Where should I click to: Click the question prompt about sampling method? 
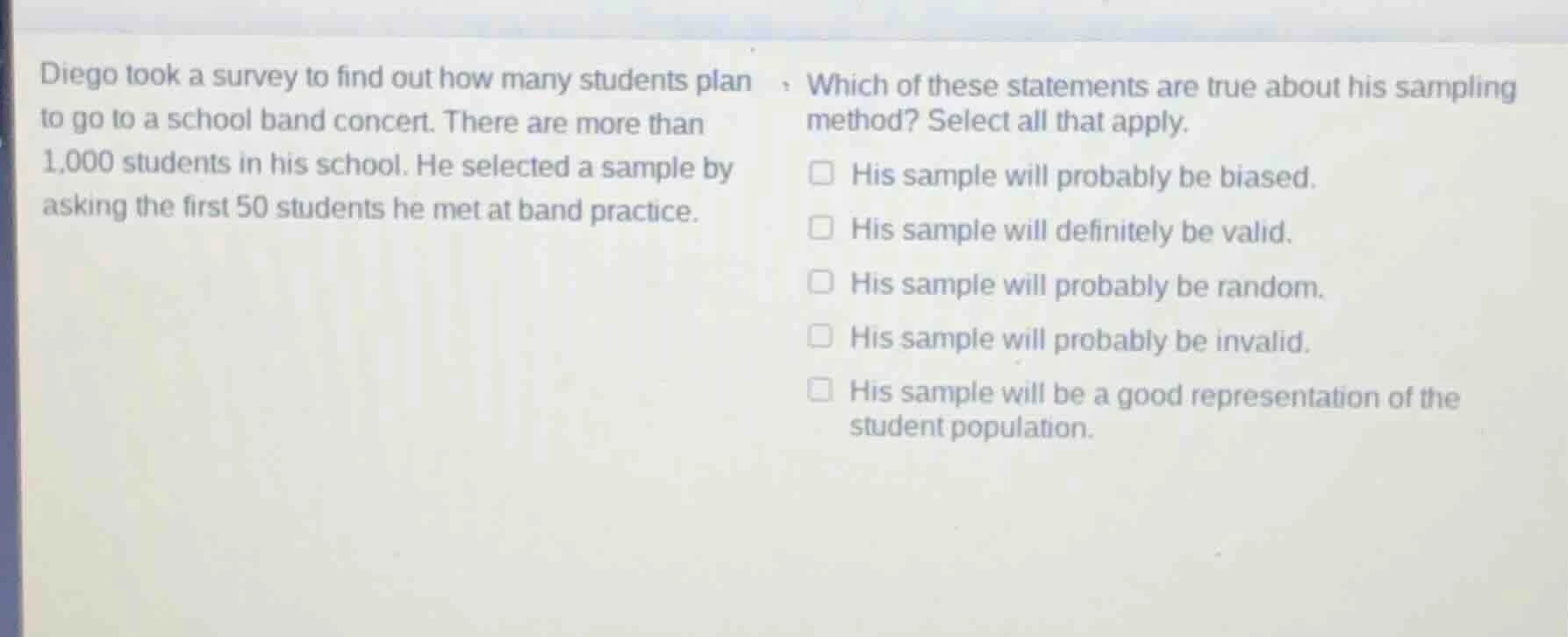click(x=1158, y=86)
